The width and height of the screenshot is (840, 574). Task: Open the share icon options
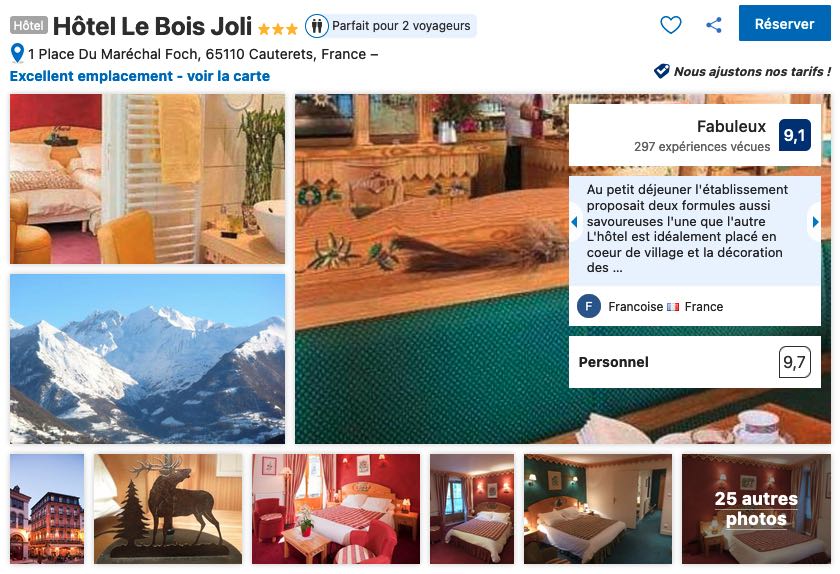click(x=714, y=25)
